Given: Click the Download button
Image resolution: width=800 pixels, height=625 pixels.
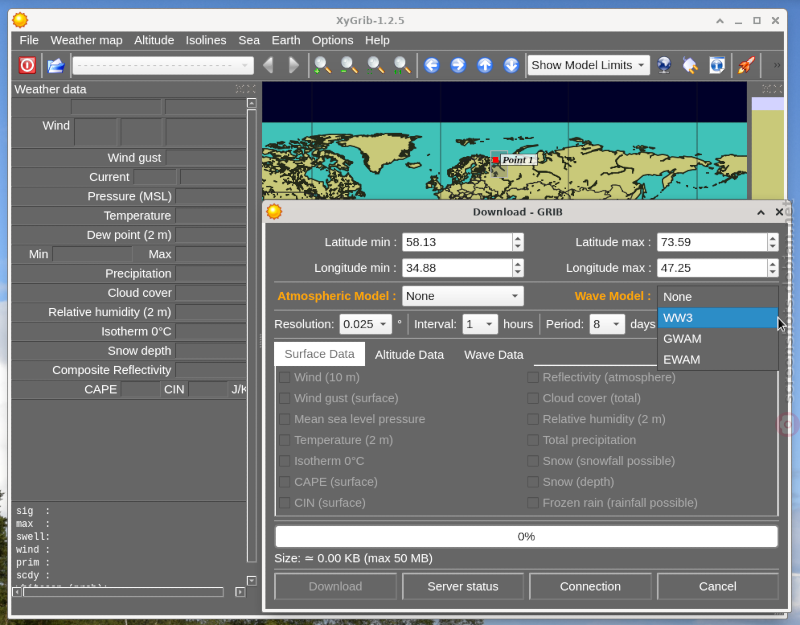Looking at the screenshot, I should [335, 587].
